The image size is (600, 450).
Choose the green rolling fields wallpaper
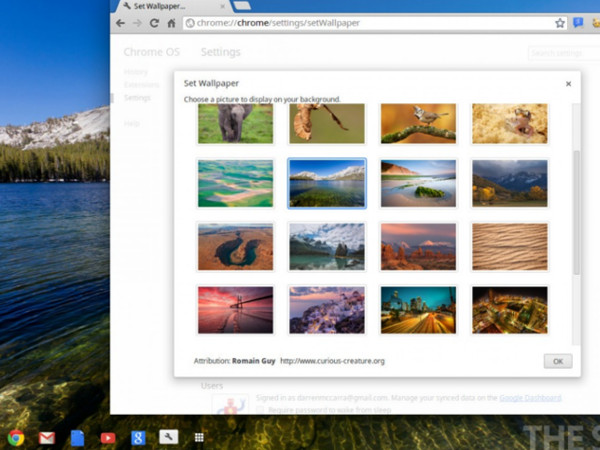pos(235,183)
